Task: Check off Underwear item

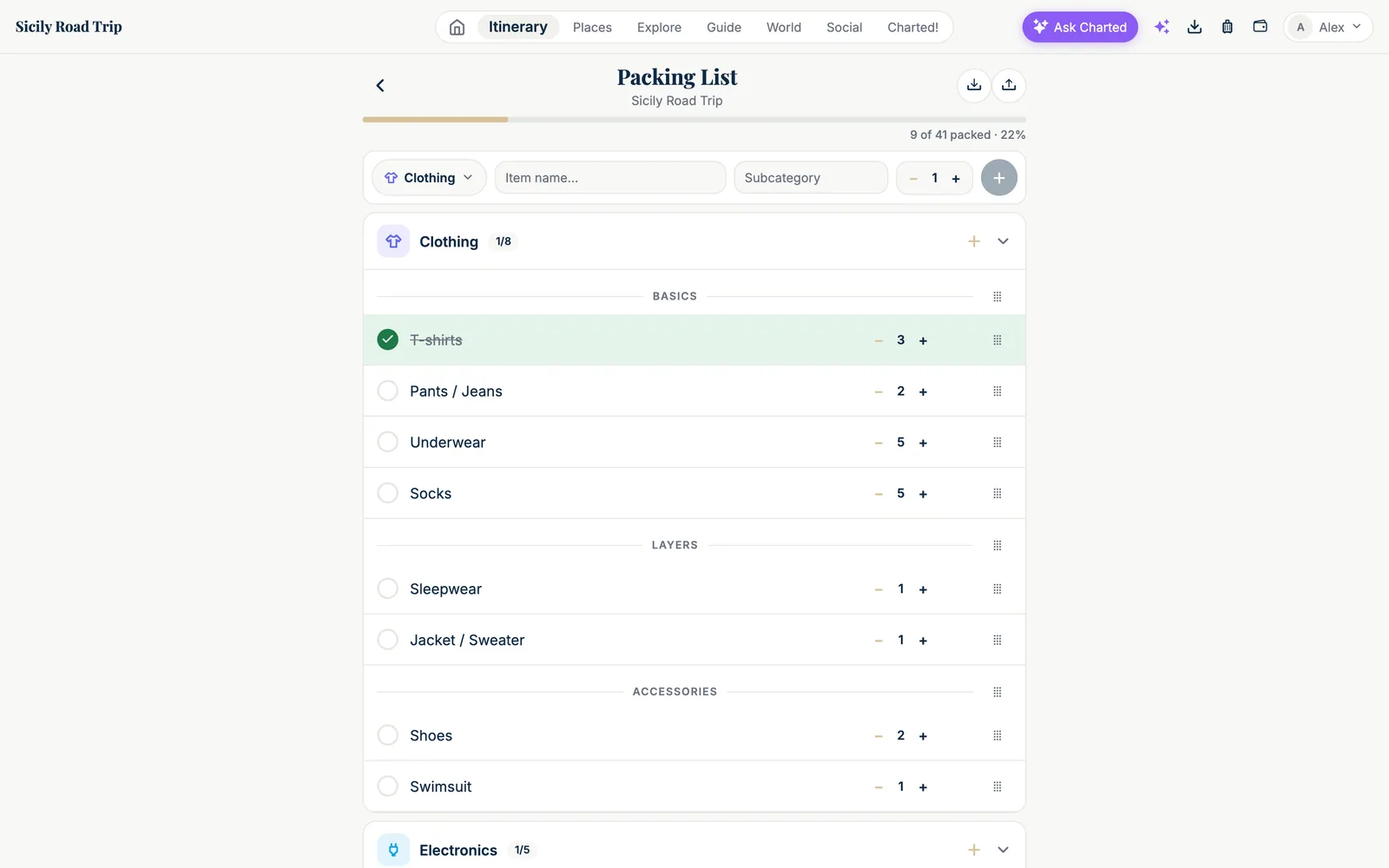Action: coord(388,442)
